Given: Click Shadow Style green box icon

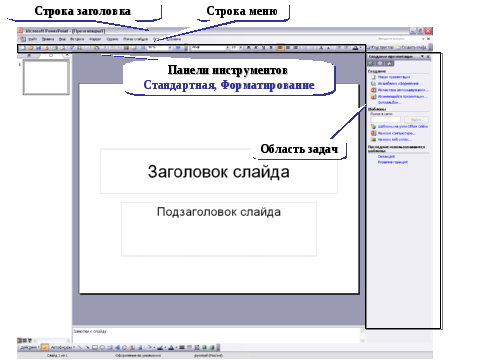Looking at the screenshot, I should 204,347.
